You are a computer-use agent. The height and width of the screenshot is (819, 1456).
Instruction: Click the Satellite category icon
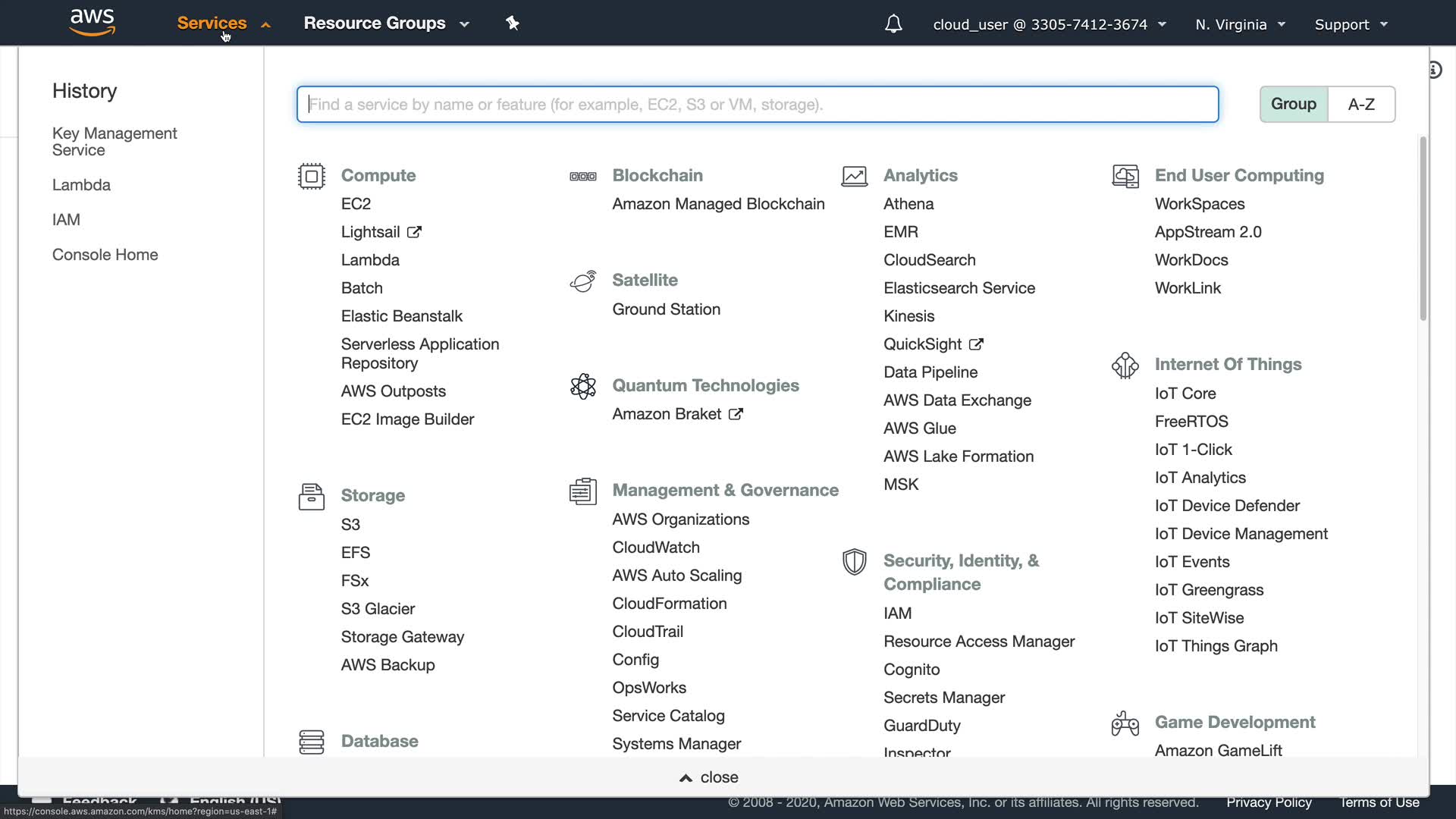[582, 281]
